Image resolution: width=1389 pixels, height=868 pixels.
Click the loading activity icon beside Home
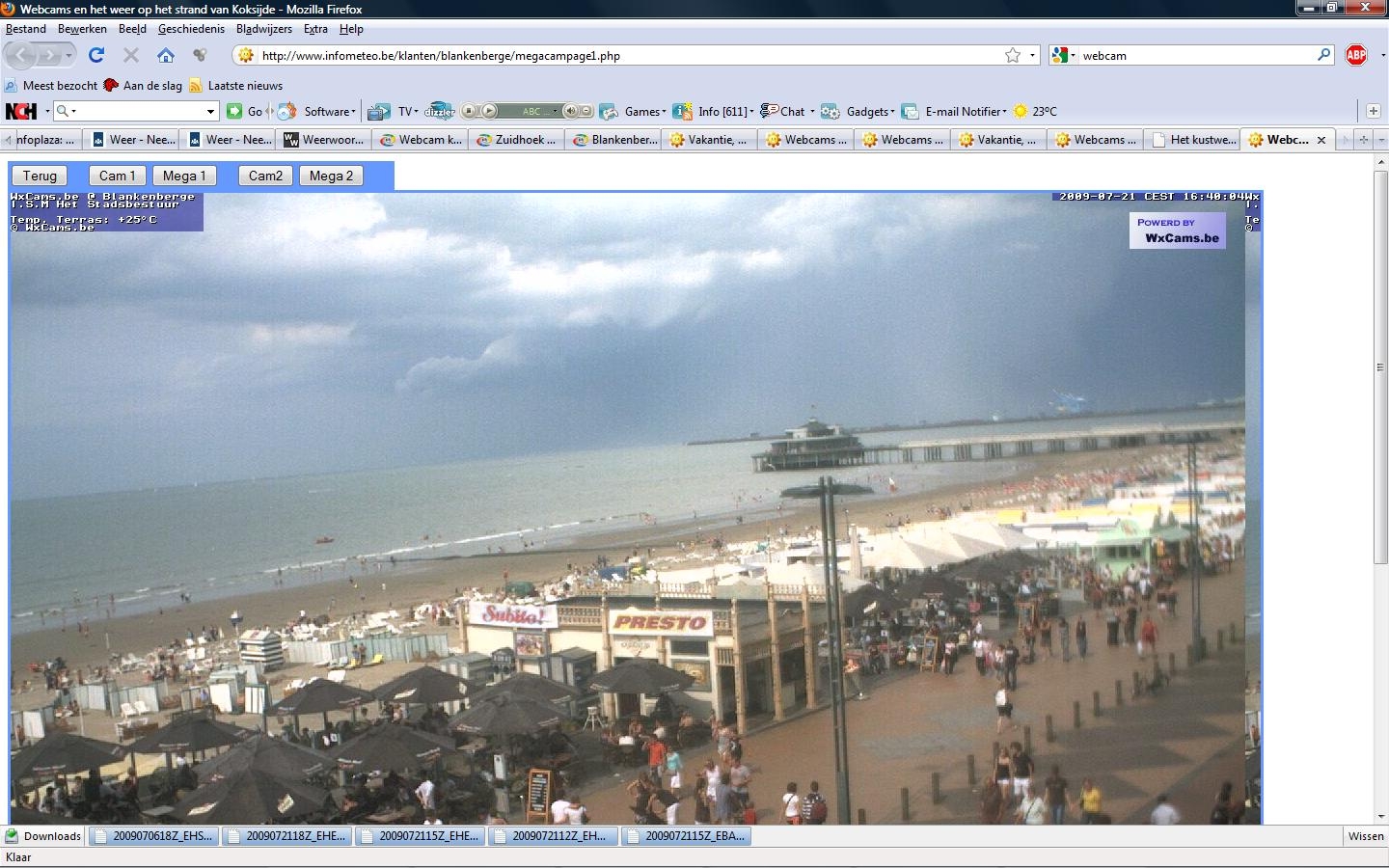click(x=200, y=55)
